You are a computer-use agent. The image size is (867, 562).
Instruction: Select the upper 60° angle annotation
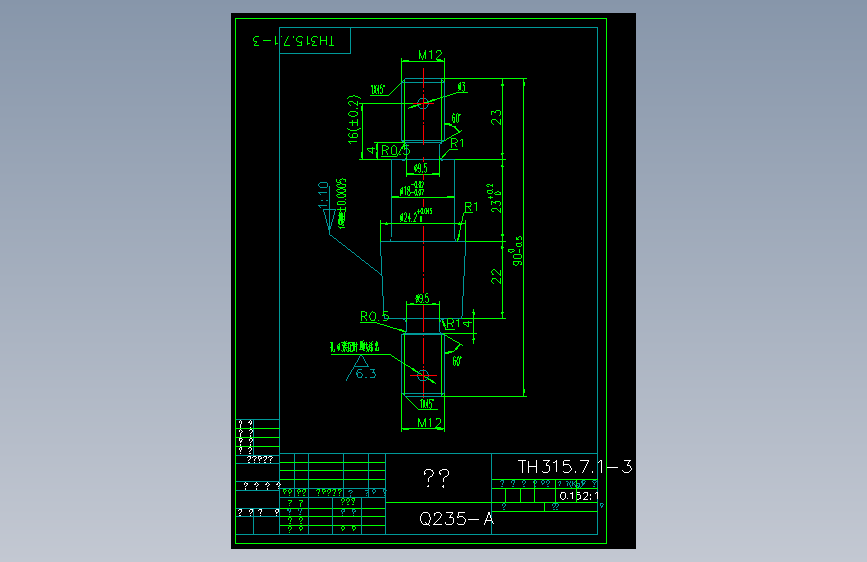[x=456, y=118]
